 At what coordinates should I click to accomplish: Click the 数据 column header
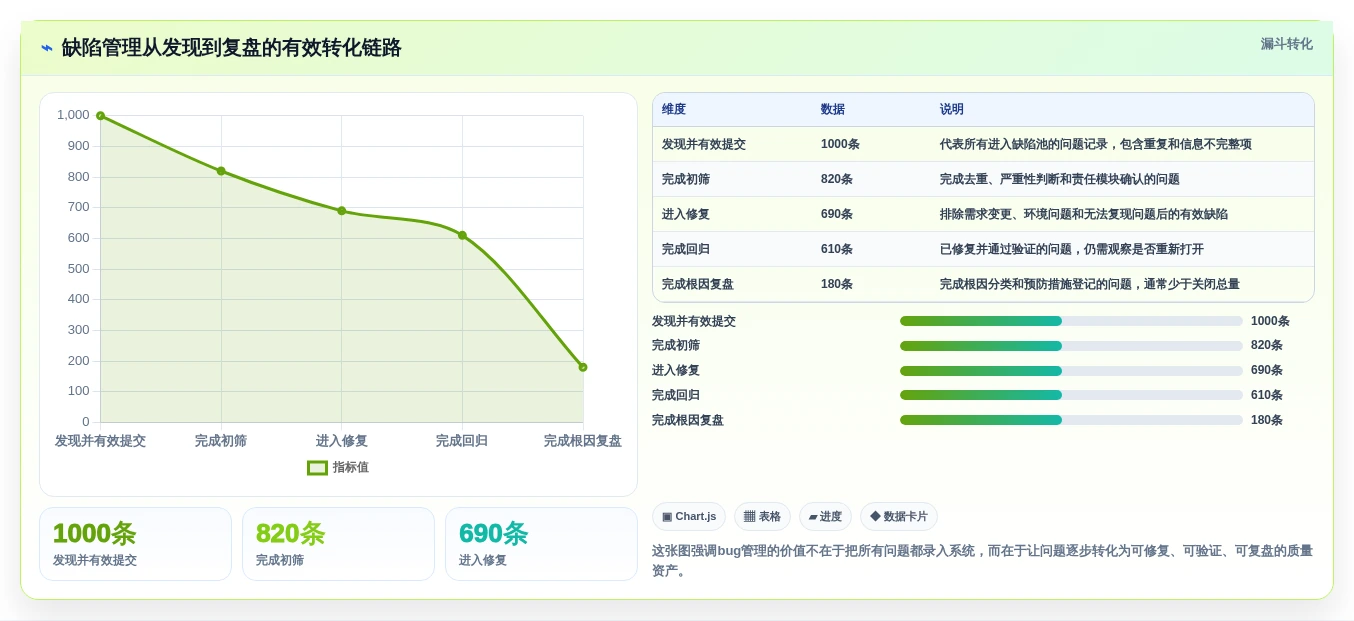coord(833,110)
